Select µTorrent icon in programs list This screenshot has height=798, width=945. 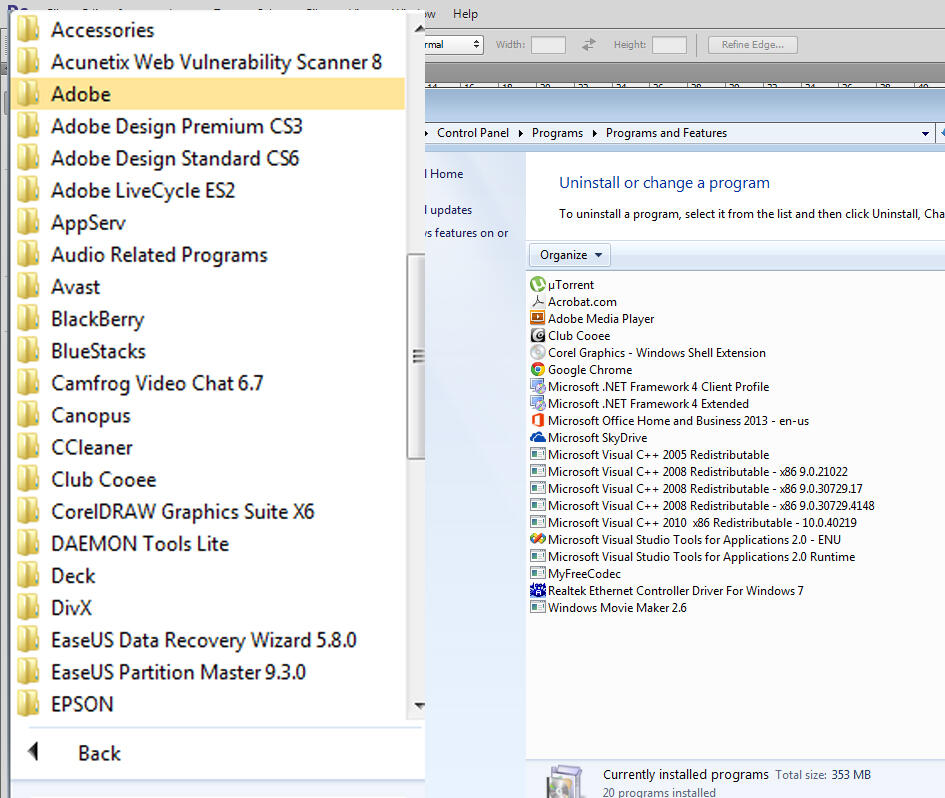pos(538,284)
